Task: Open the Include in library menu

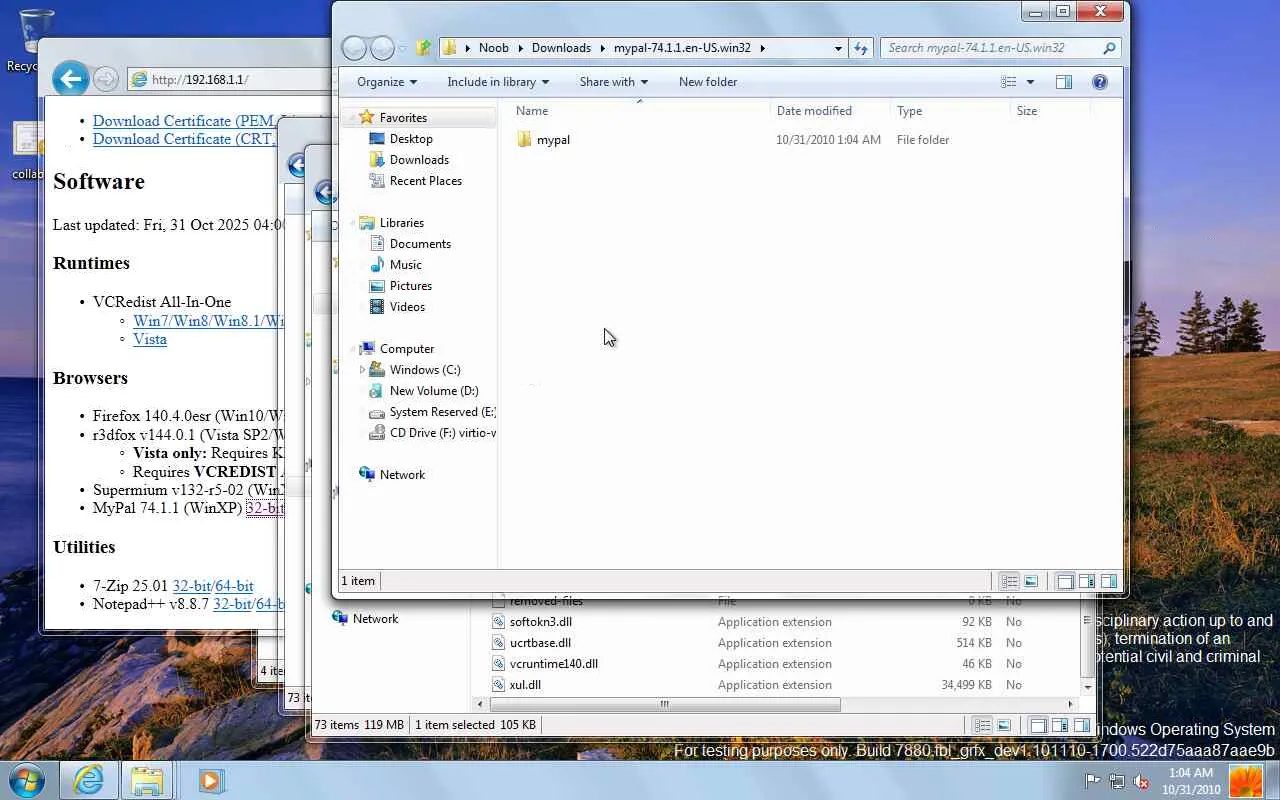Action: (x=498, y=82)
